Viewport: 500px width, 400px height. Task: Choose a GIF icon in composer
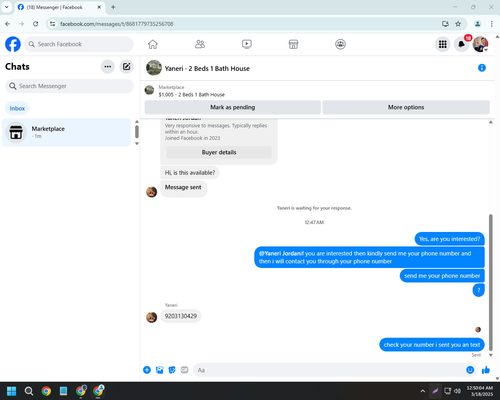coord(184,370)
